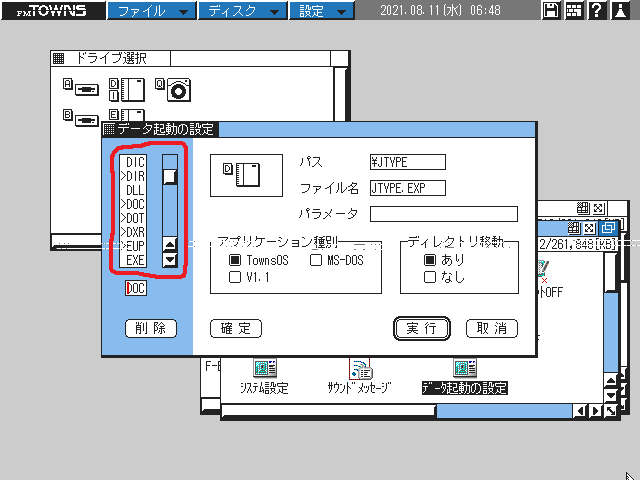640x480 pixels.
Task: Click the パラメータ input field
Action: pos(444,214)
